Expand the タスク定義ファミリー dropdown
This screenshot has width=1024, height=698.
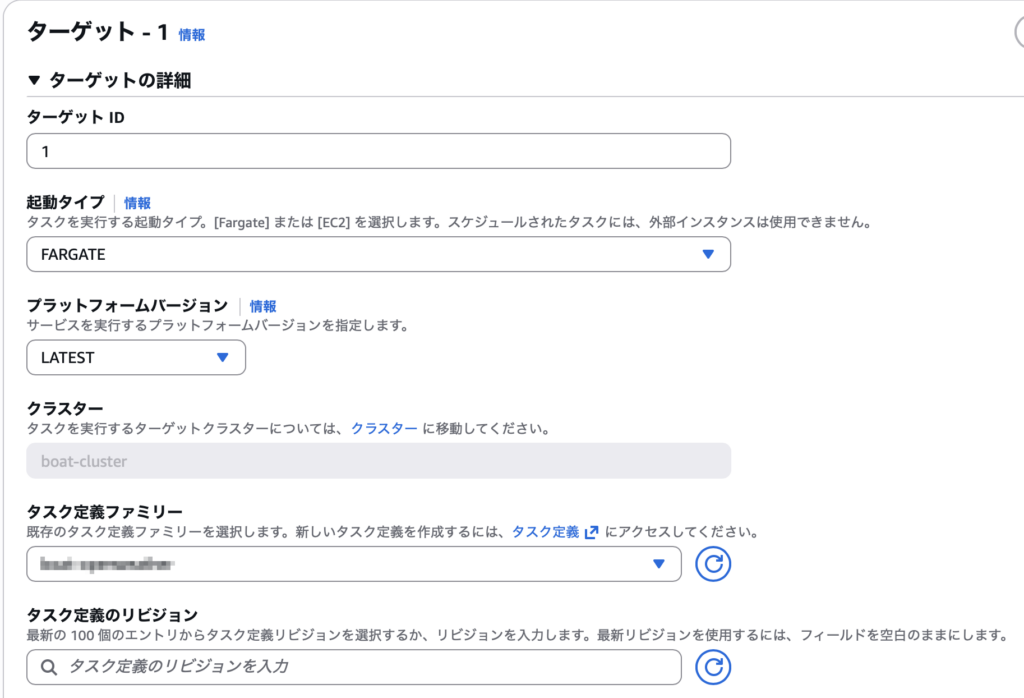click(658, 564)
